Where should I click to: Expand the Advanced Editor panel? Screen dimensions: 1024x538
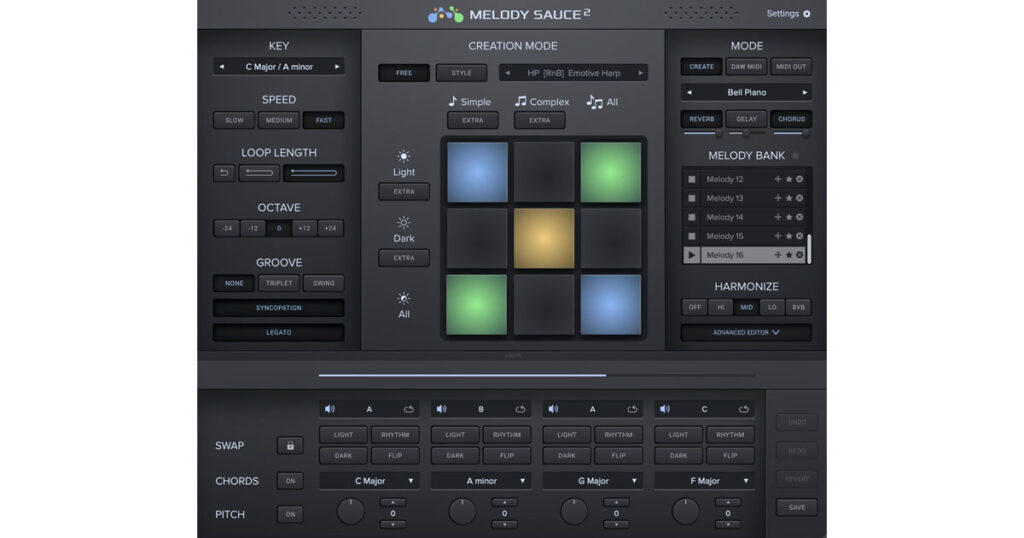(746, 332)
